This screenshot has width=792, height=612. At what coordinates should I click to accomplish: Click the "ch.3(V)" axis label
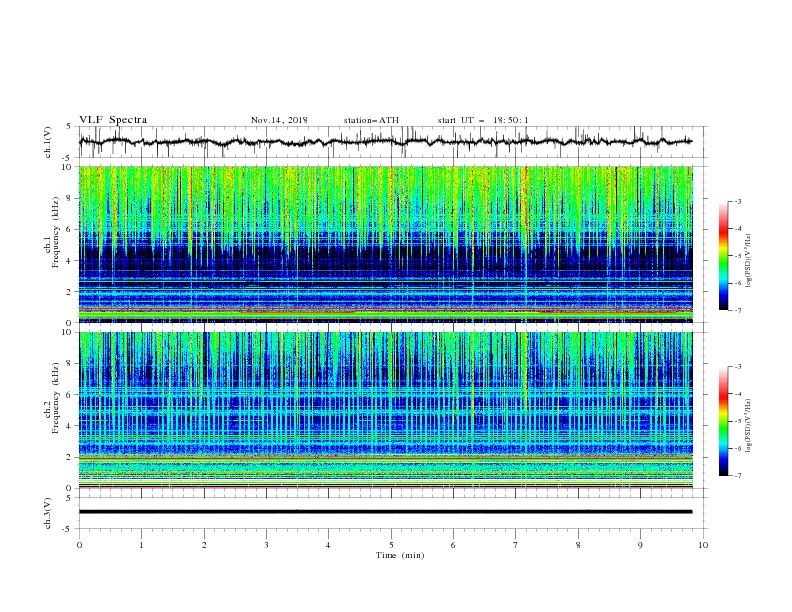coord(48,513)
